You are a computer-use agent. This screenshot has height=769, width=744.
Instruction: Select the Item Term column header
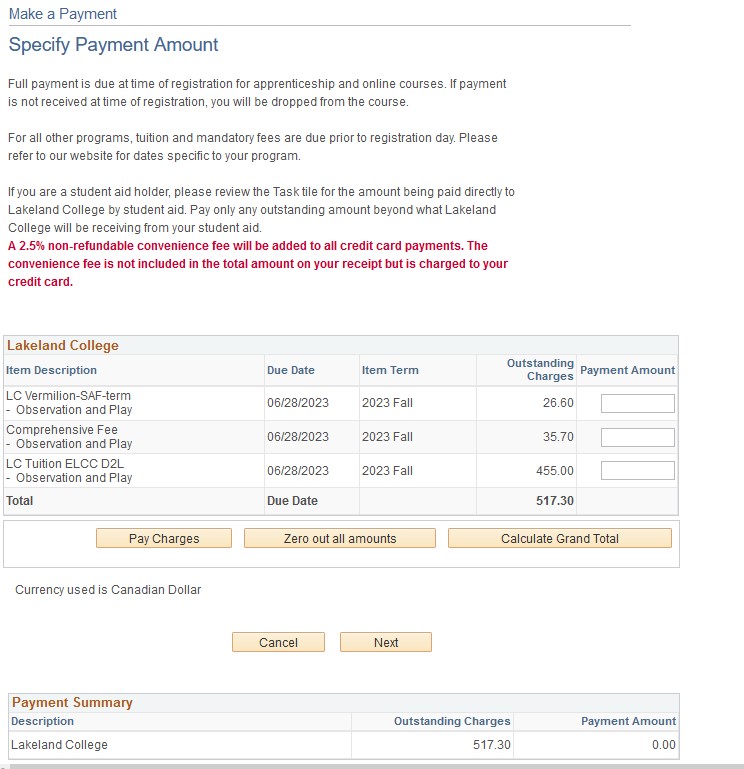(390, 370)
